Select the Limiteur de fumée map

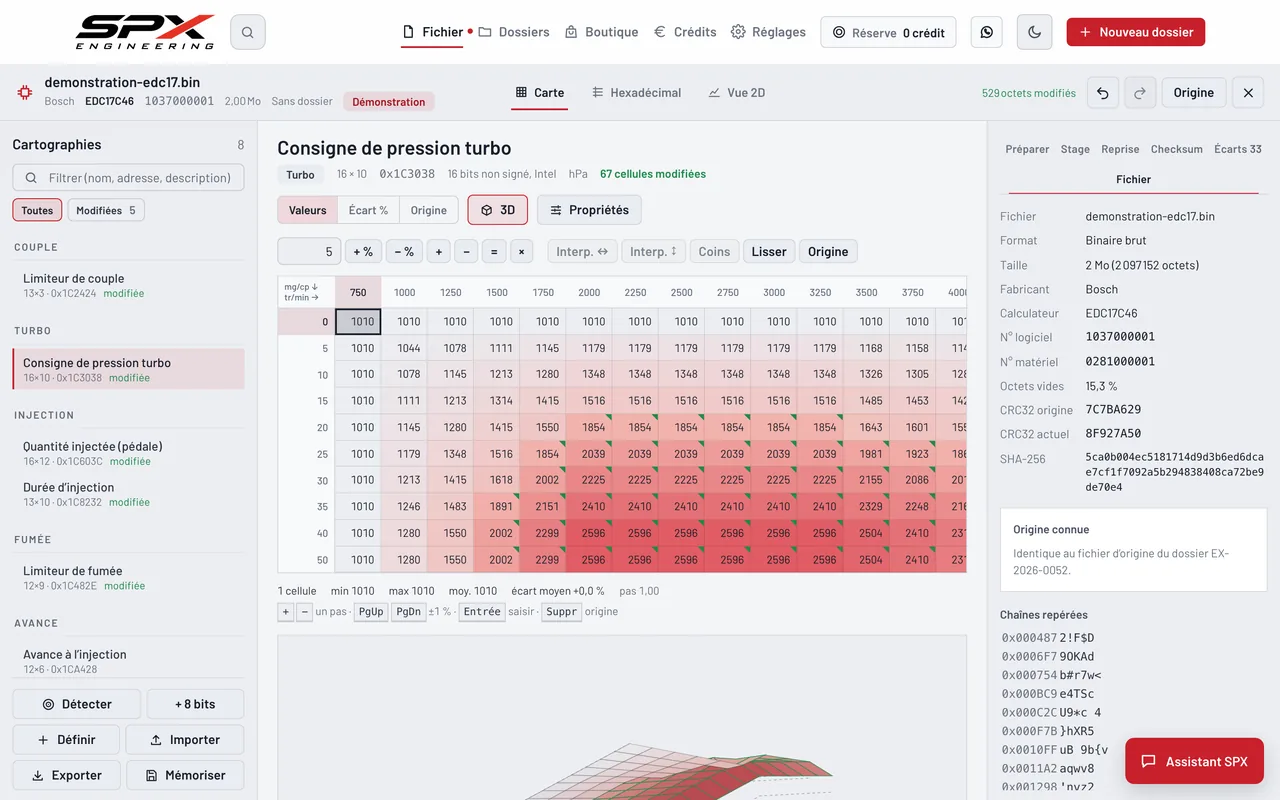tap(128, 577)
